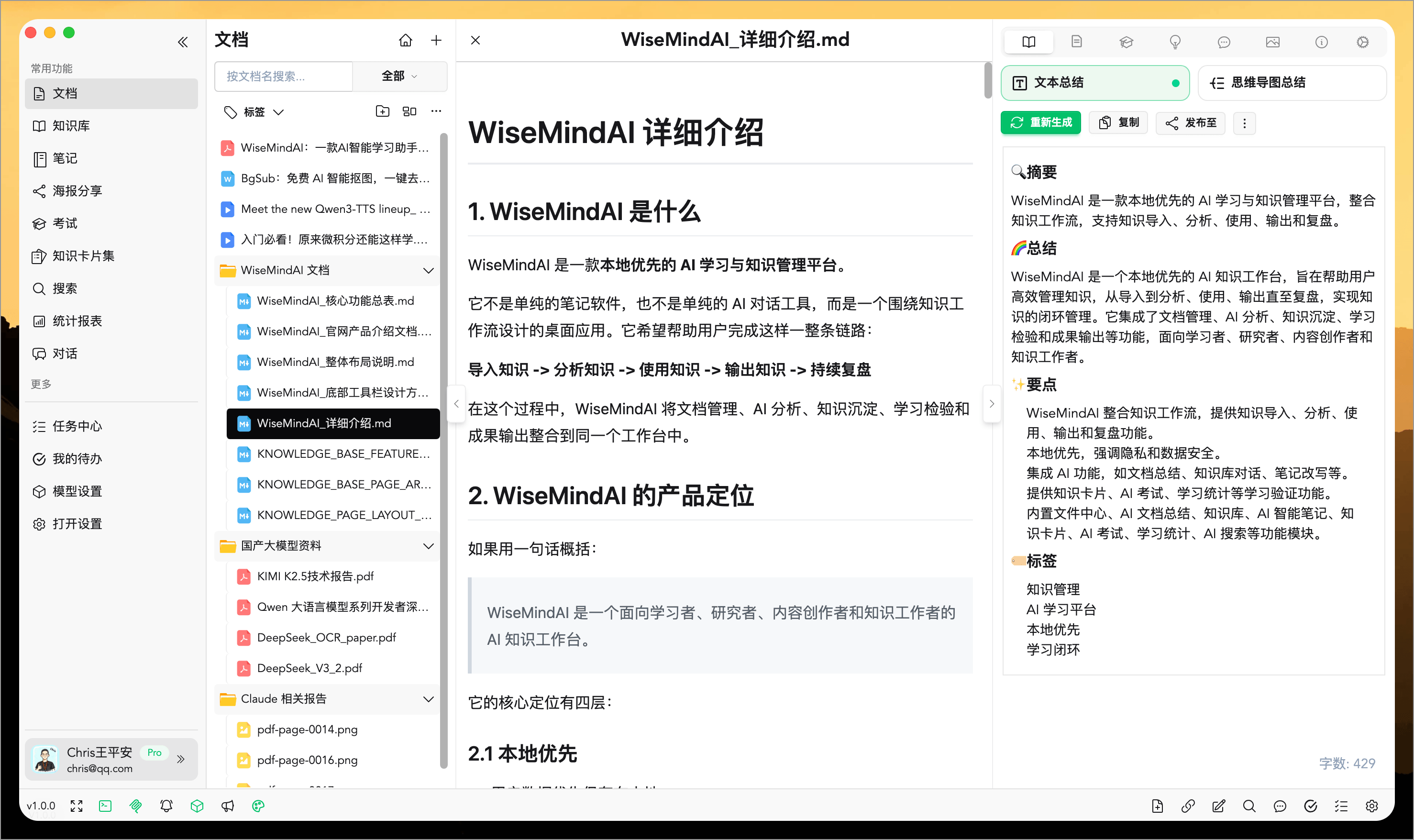Open the theme palette icon in status bar

tap(259, 806)
